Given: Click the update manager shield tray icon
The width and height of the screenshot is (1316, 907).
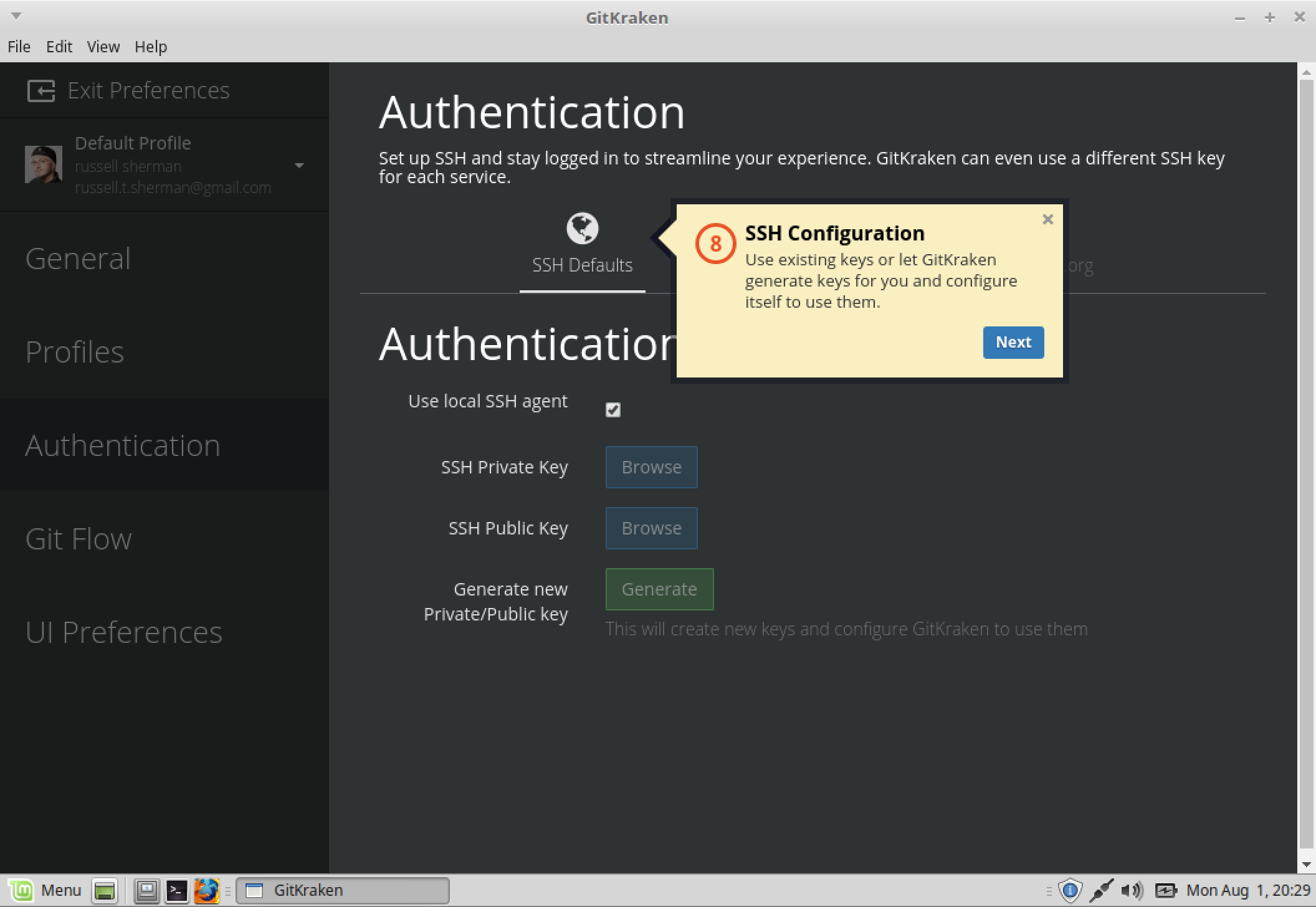Looking at the screenshot, I should point(1070,891).
